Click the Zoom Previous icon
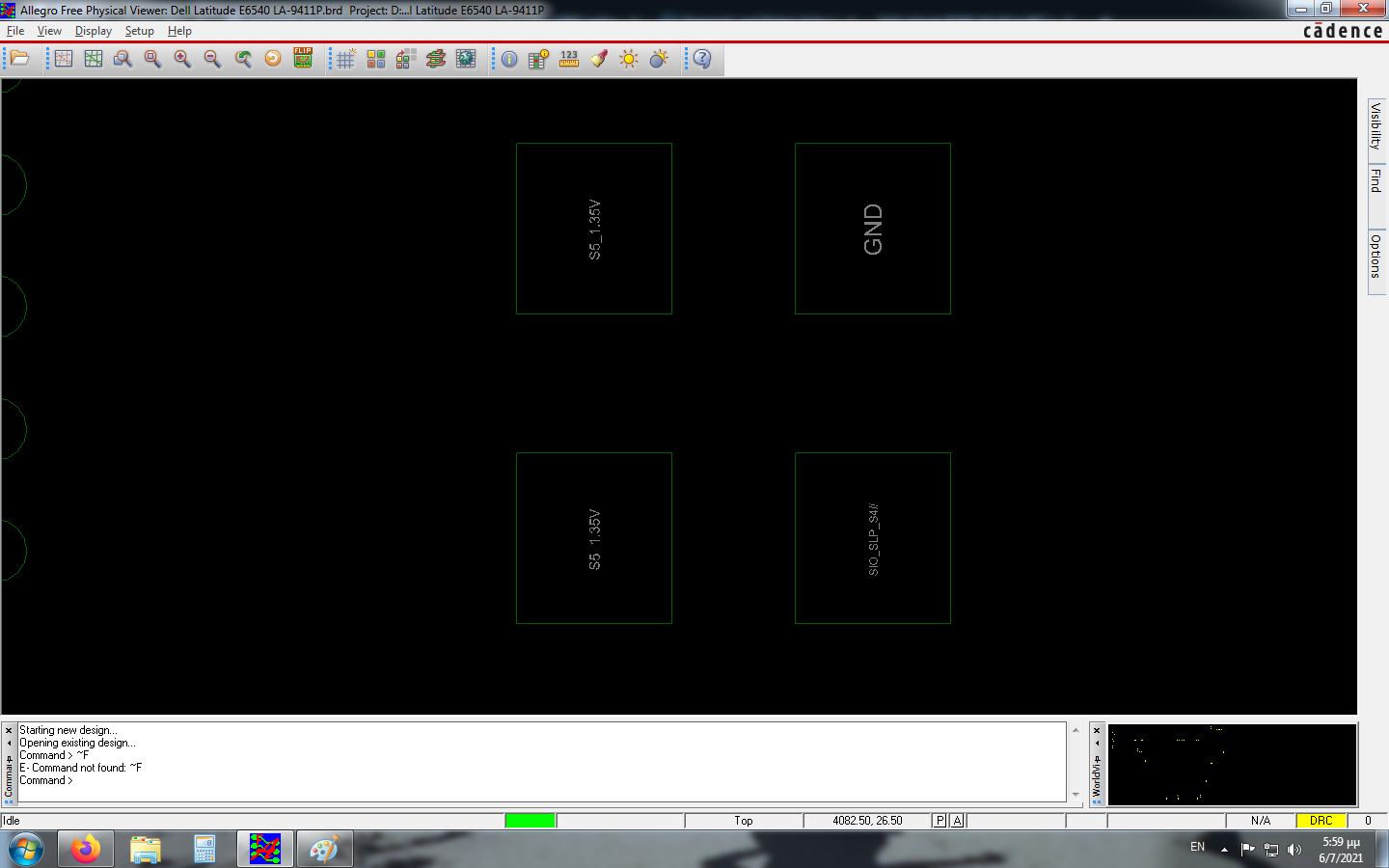 243,59
